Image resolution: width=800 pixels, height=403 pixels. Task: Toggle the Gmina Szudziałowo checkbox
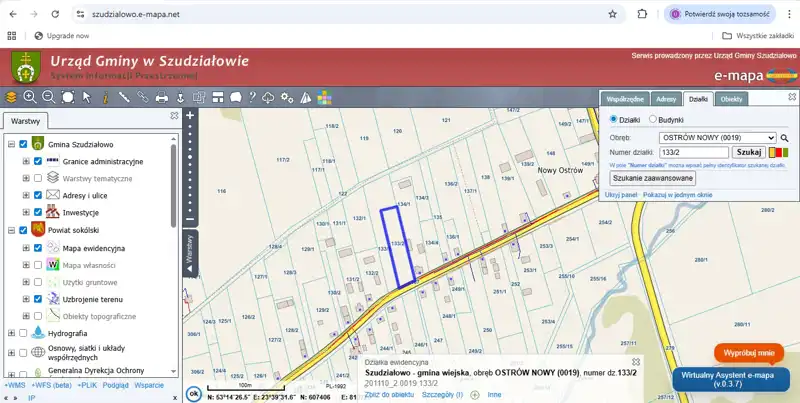23,144
